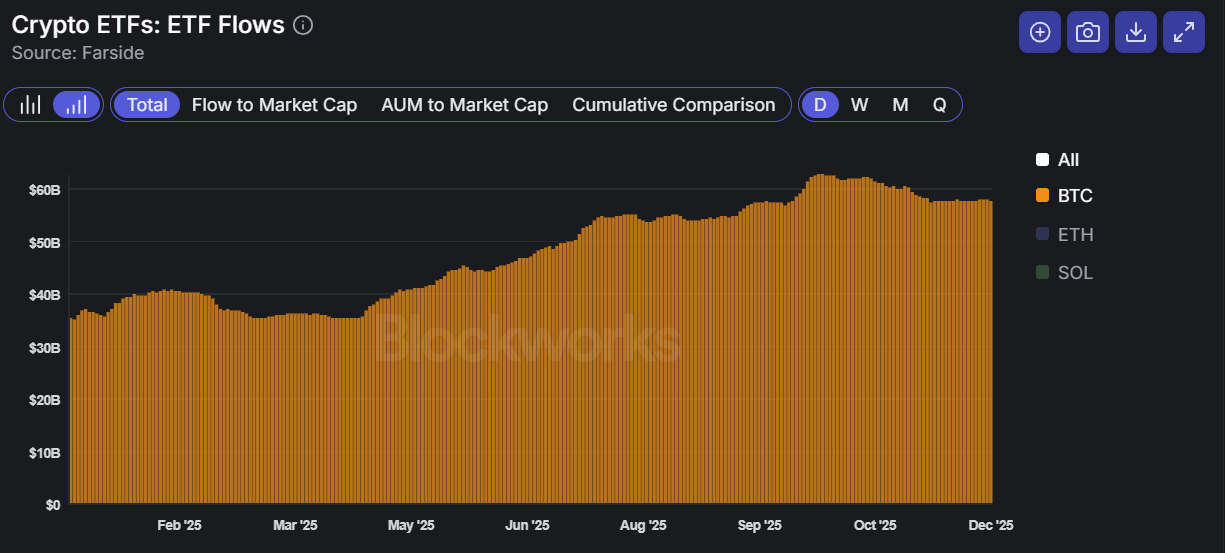Choose monthly (M) interval

tap(900, 104)
